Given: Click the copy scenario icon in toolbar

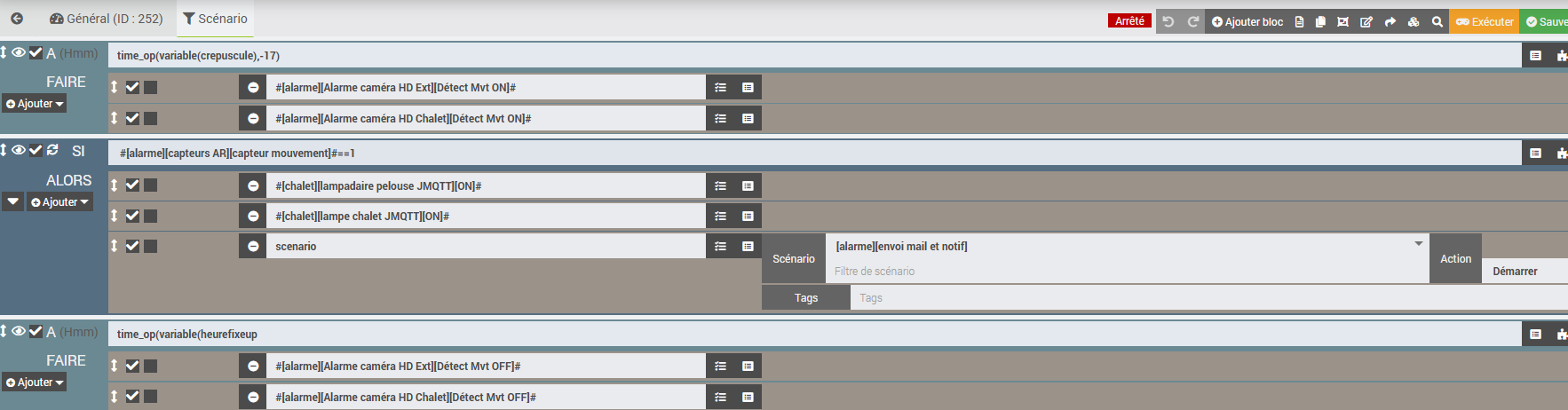Looking at the screenshot, I should pos(1320,21).
